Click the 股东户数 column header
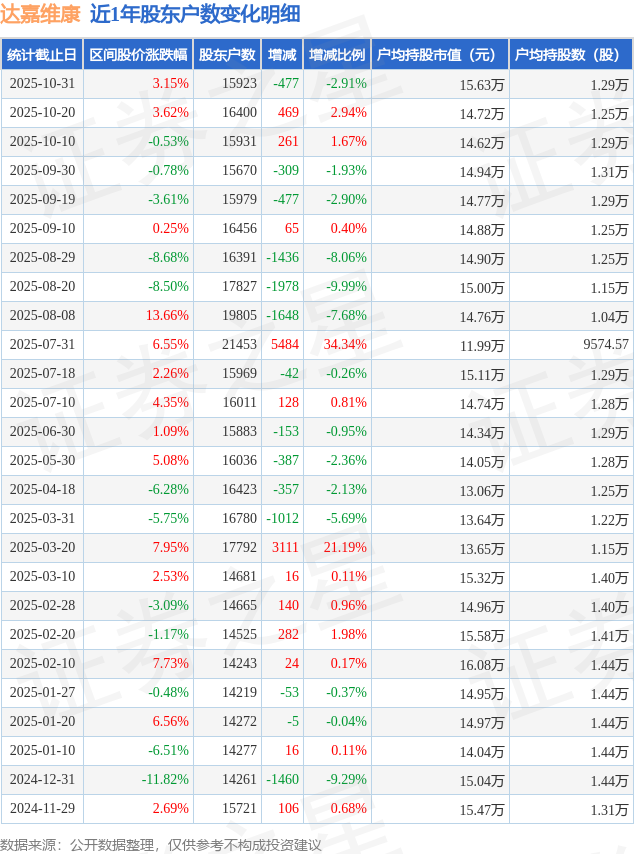Screen dimensions: 634x854 pyautogui.click(x=227, y=55)
